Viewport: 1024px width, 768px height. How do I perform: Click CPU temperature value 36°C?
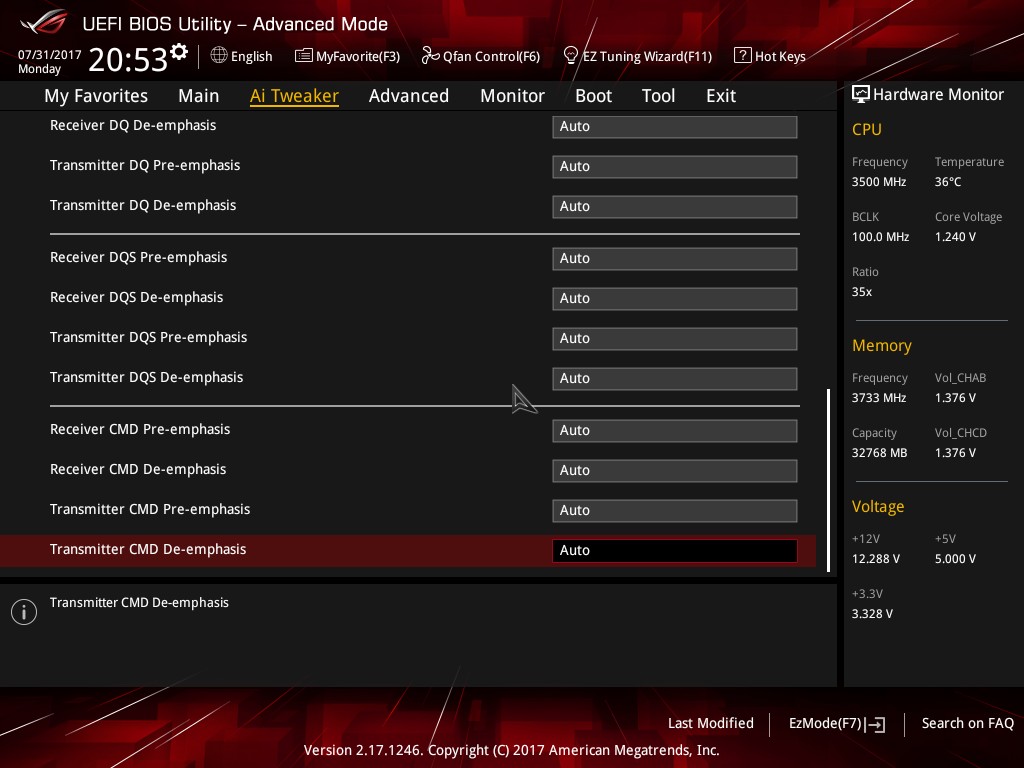click(948, 182)
